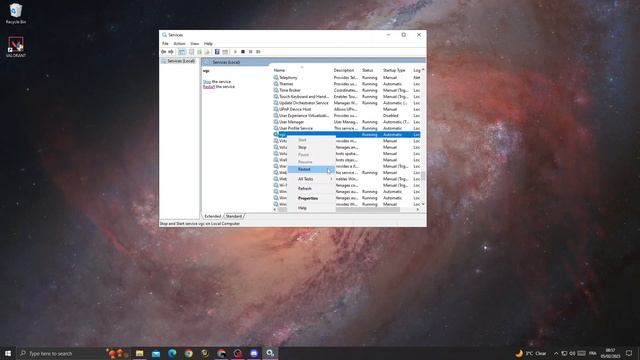Click the Export List toolbar icon
The width and height of the screenshot is (640, 360).
[x=207, y=52]
